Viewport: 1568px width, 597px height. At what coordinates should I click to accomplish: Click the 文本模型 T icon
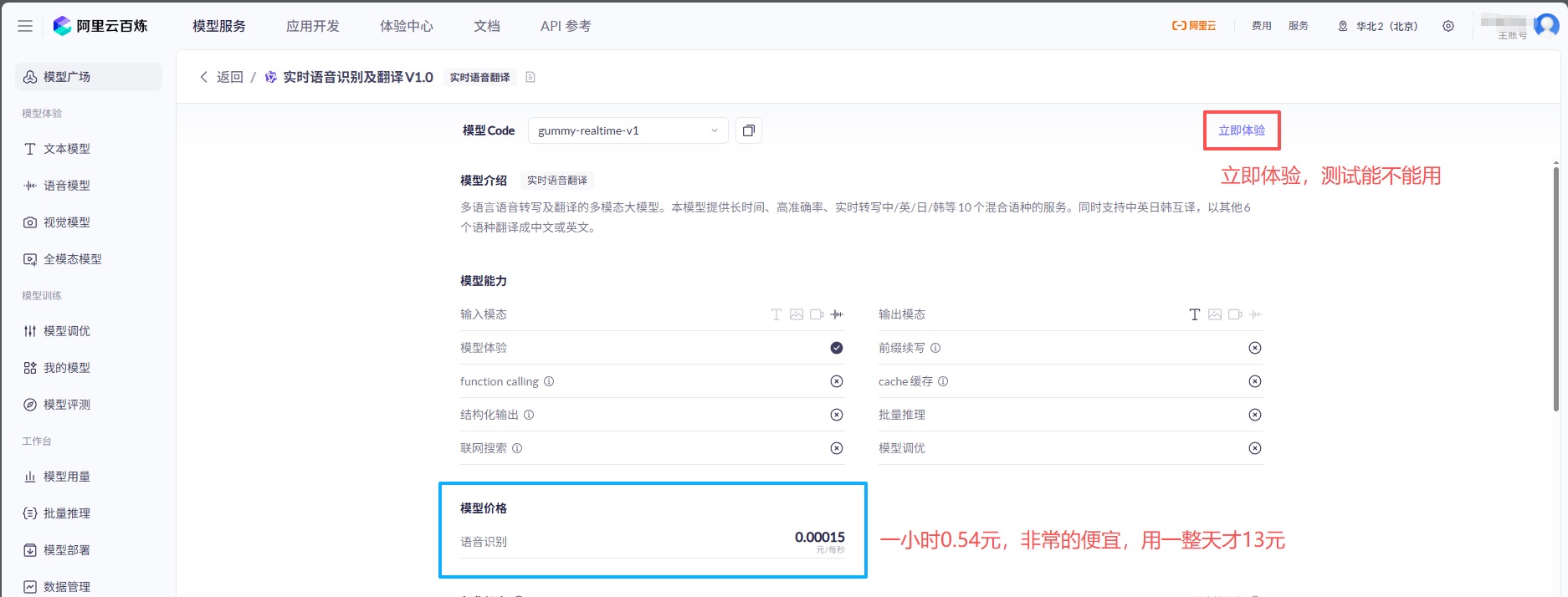pos(30,149)
